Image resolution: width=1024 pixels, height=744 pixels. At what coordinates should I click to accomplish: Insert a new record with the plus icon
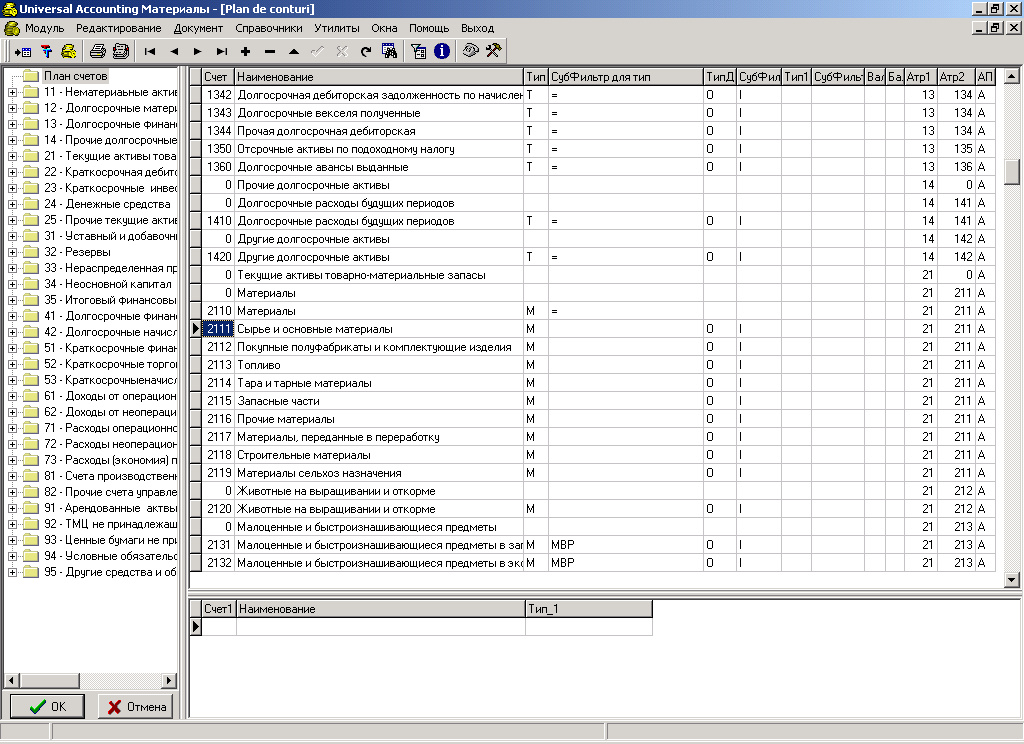(246, 51)
